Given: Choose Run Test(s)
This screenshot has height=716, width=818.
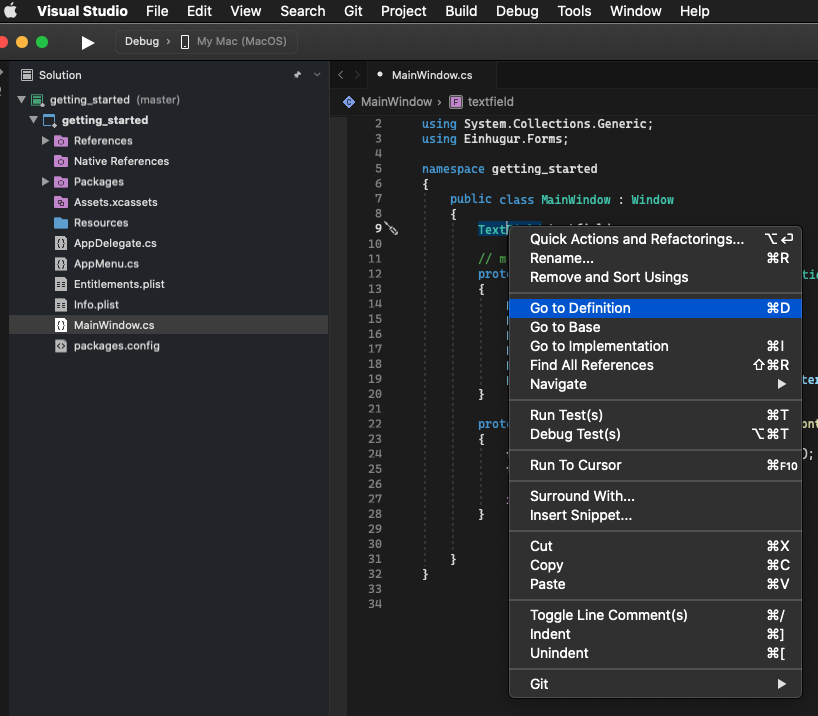Looking at the screenshot, I should pos(655,415).
